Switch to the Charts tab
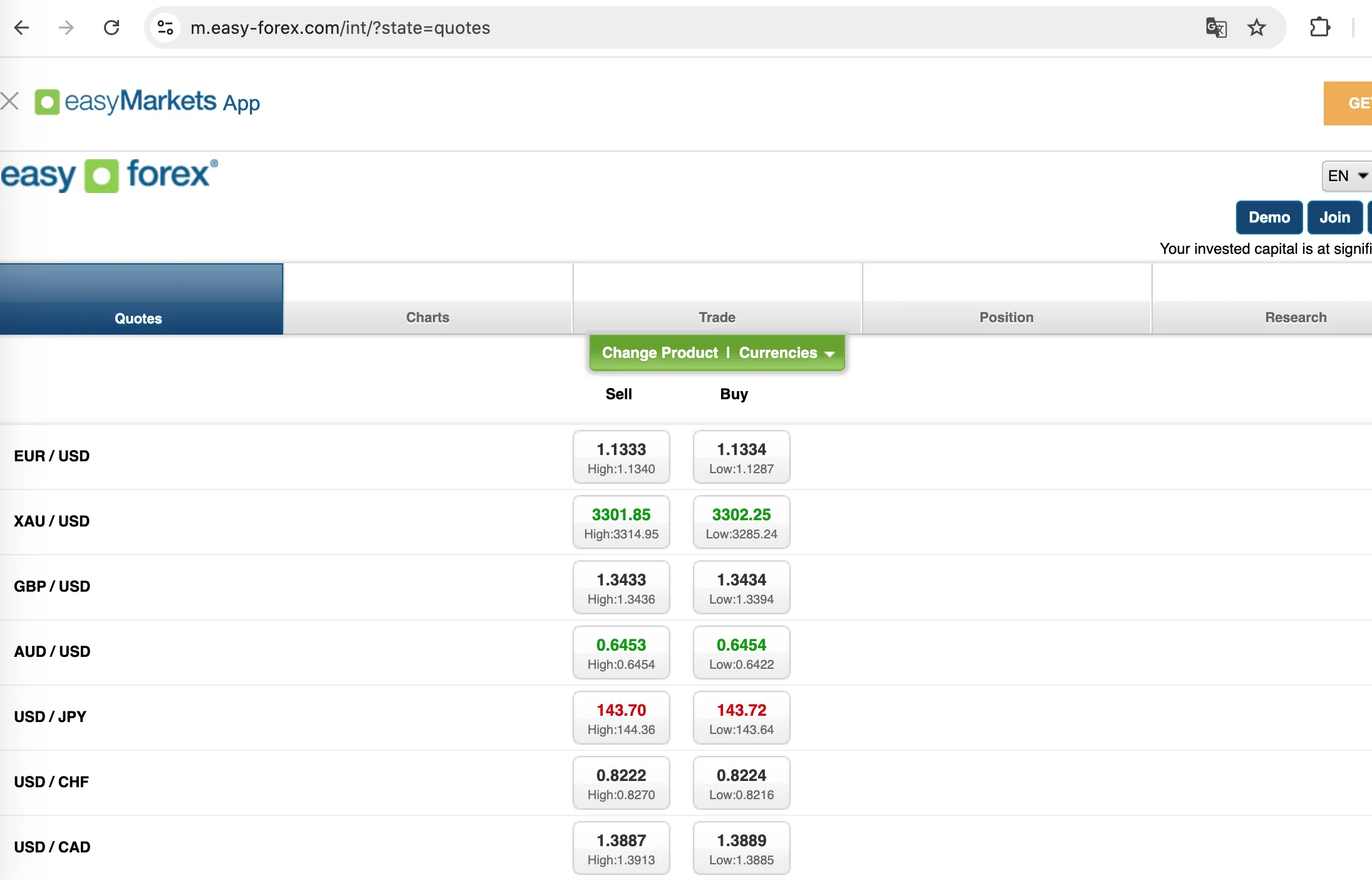Viewport: 1372px width, 880px height. pos(428,299)
